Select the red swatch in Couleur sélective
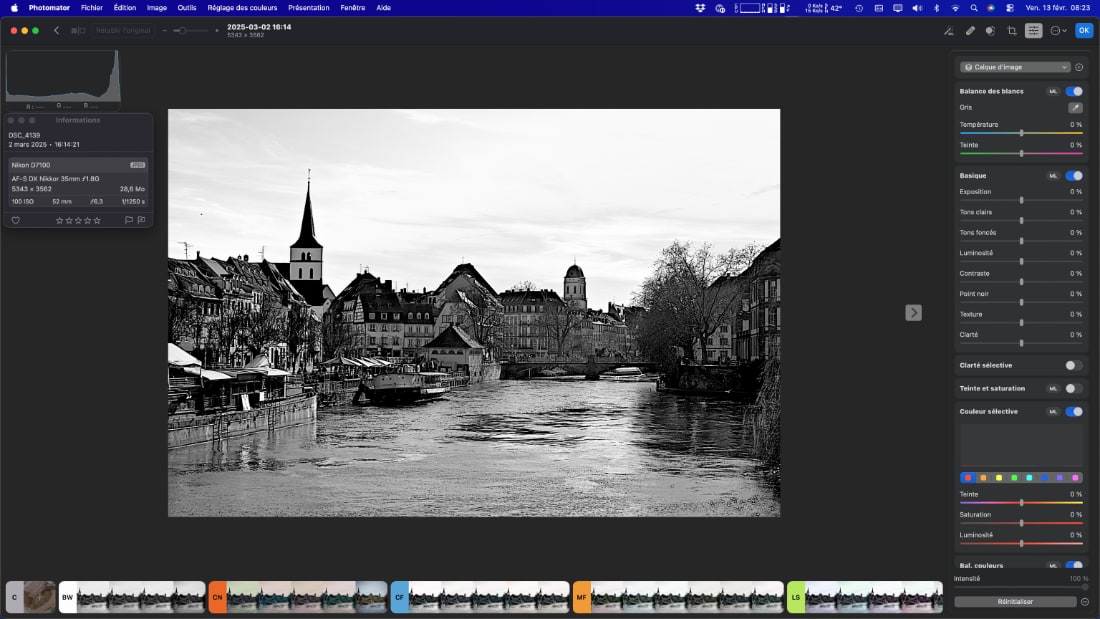The image size is (1100, 619). [x=968, y=478]
